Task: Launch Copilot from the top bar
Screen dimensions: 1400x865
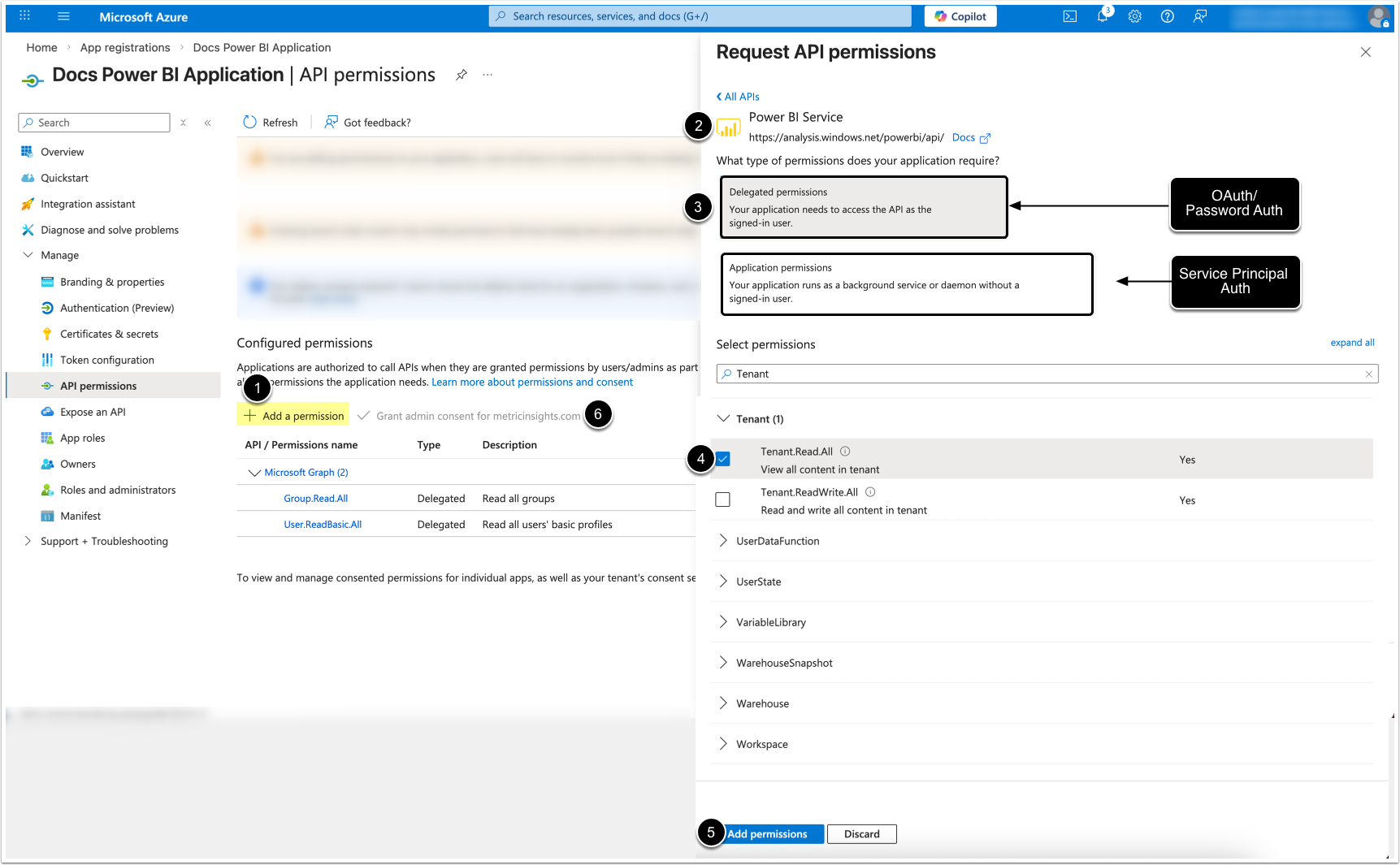Action: click(960, 16)
